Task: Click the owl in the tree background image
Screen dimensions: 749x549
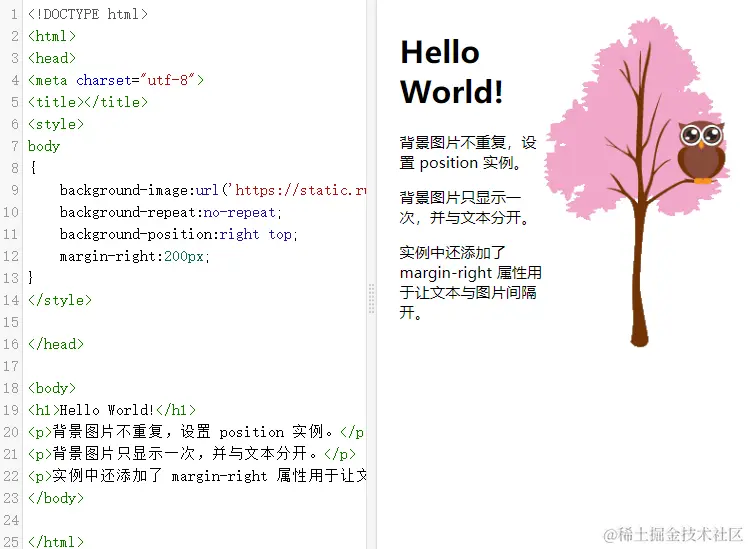Action: click(701, 152)
